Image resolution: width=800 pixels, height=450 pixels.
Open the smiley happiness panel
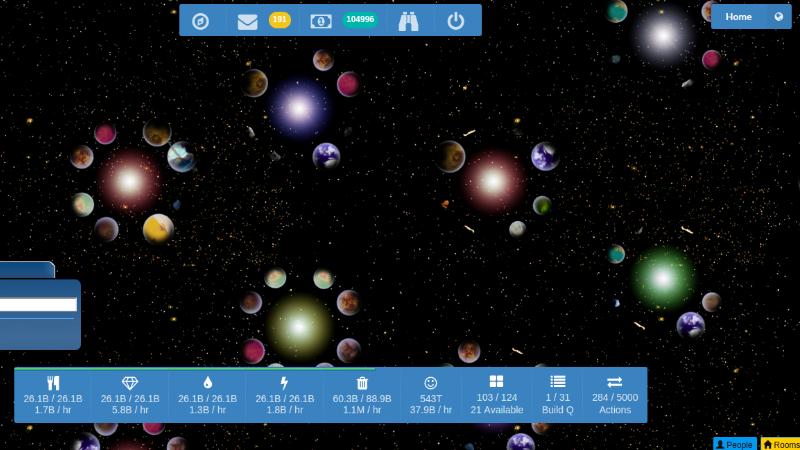click(x=431, y=396)
